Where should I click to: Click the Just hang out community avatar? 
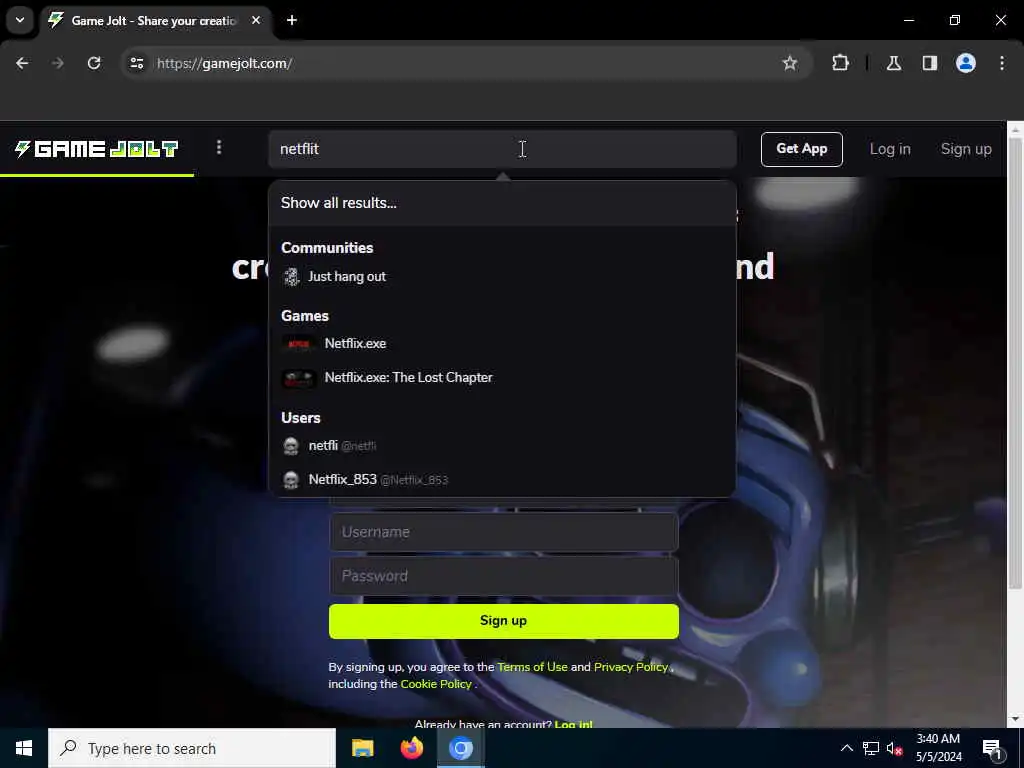click(x=291, y=277)
